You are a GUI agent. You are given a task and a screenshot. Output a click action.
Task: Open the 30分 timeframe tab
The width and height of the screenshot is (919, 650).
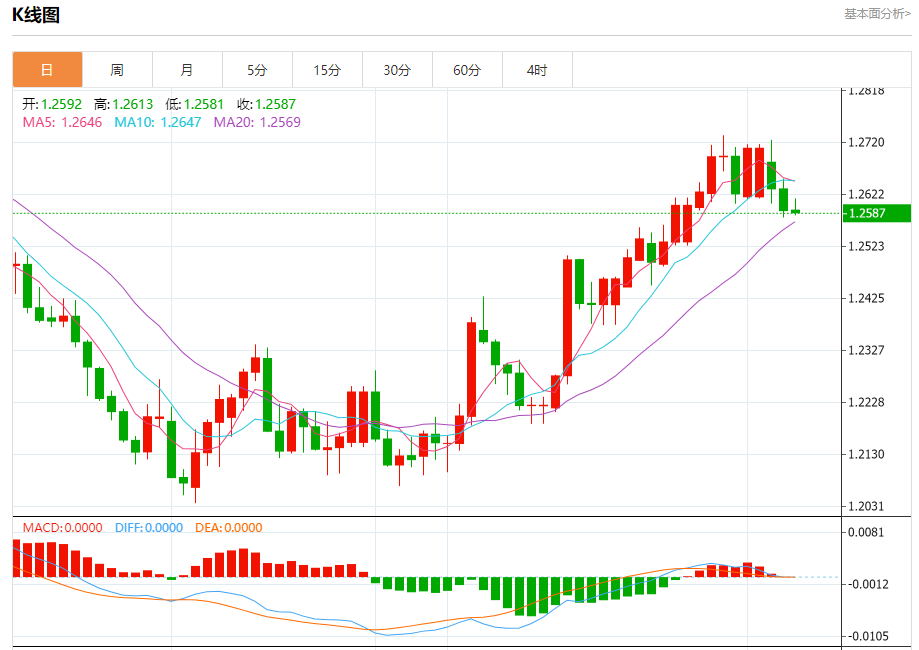397,70
